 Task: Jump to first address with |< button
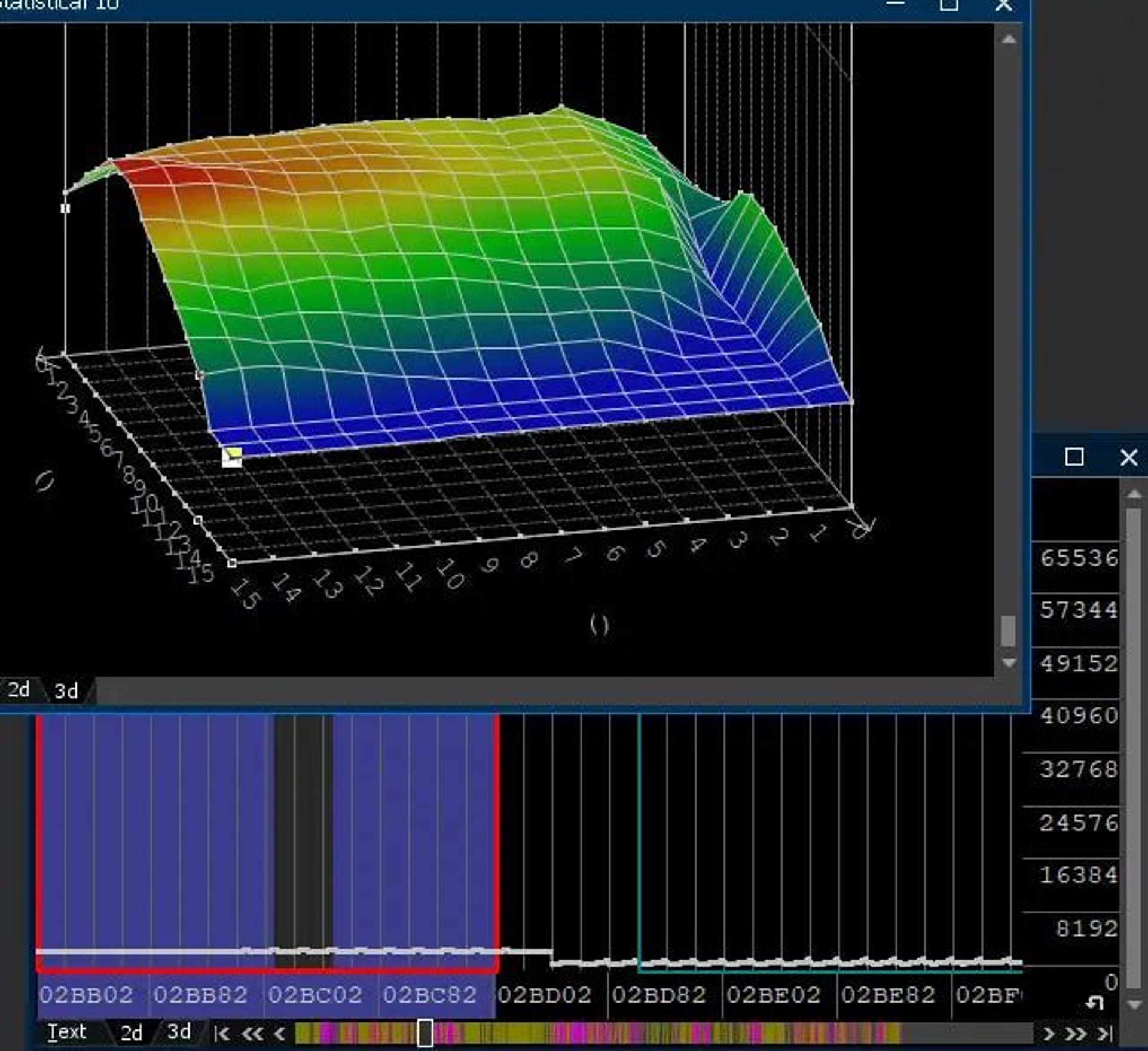[222, 1033]
